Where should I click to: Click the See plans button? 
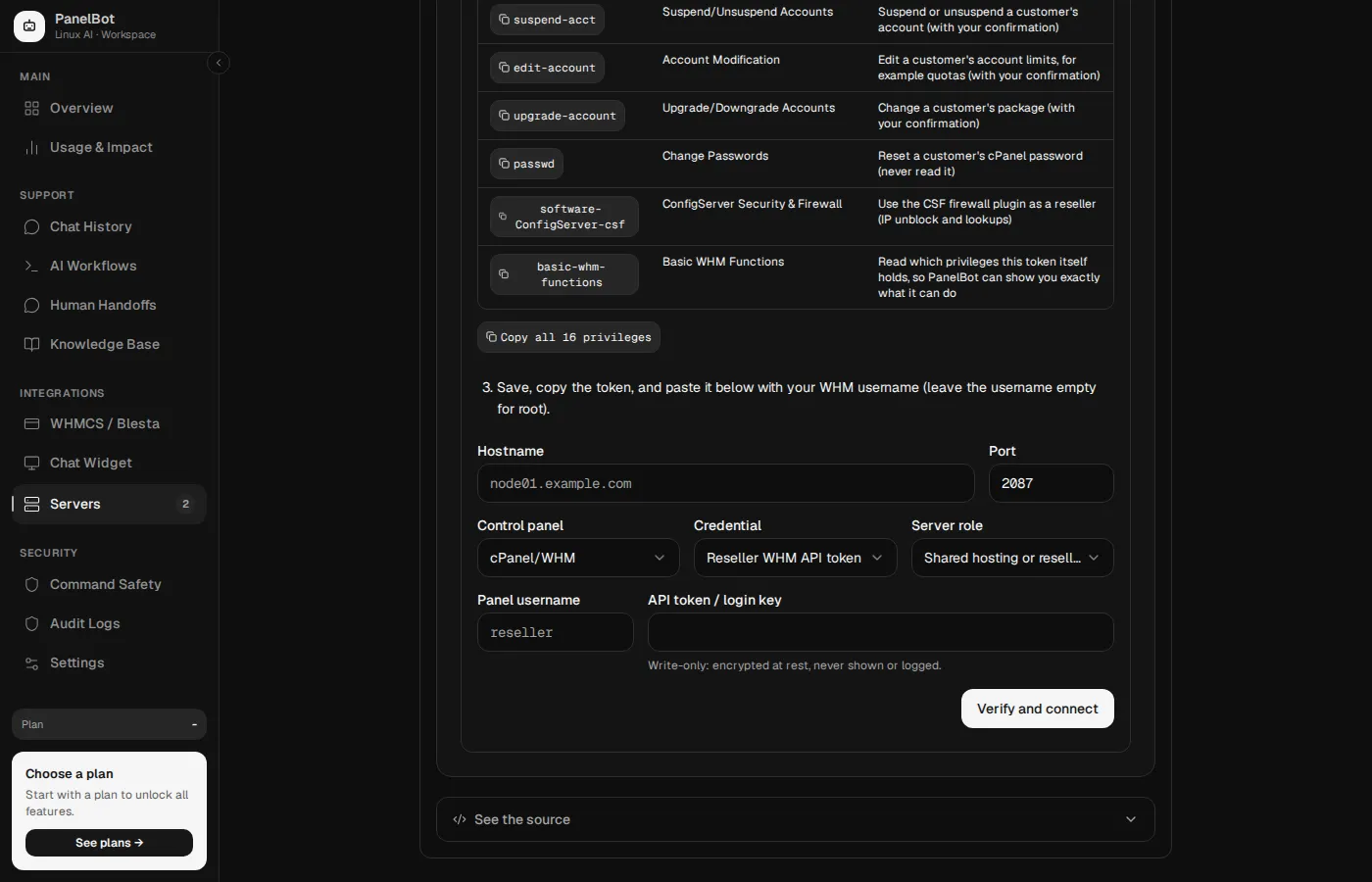point(109,843)
